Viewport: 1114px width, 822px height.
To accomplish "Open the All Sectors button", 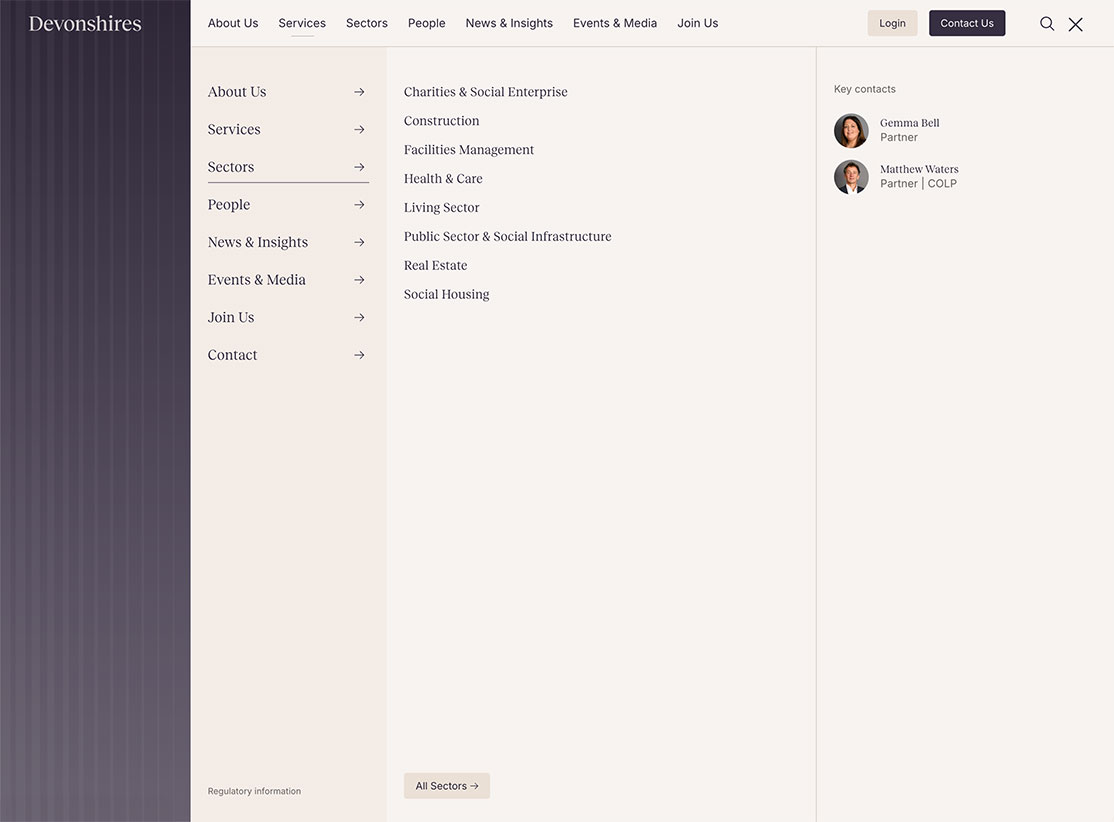I will point(446,786).
